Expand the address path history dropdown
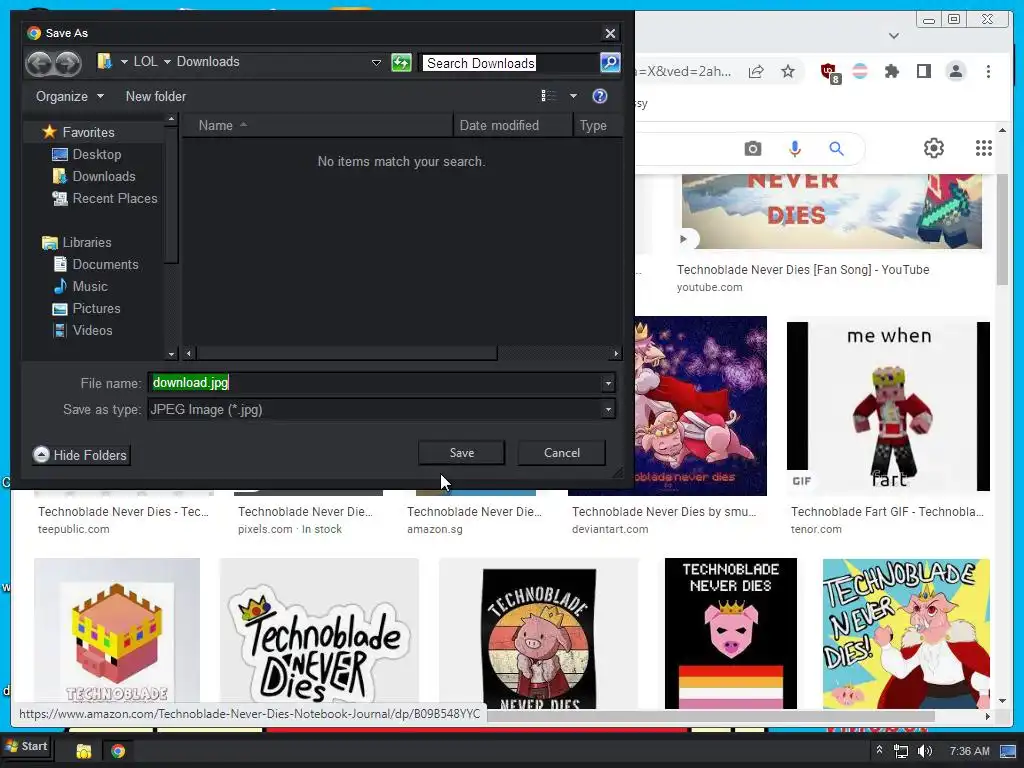The width and height of the screenshot is (1024, 768). [376, 63]
